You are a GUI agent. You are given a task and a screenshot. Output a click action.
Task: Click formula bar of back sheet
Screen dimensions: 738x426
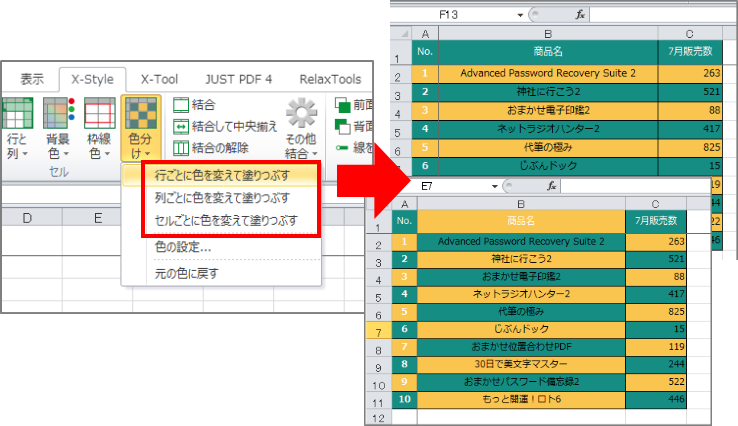(x=663, y=15)
